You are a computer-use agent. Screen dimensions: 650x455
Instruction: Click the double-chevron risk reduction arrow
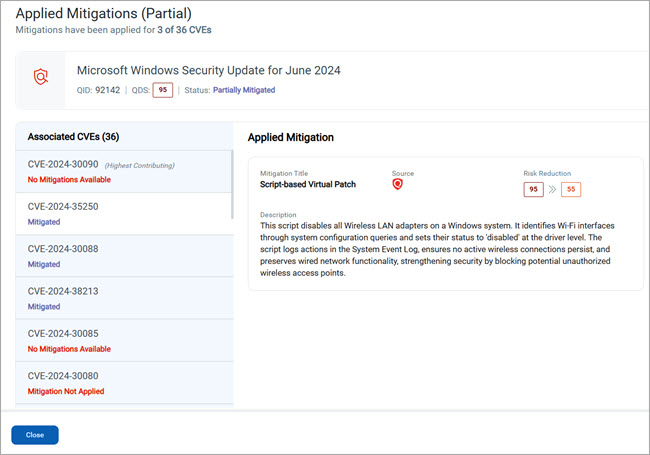(x=551, y=189)
